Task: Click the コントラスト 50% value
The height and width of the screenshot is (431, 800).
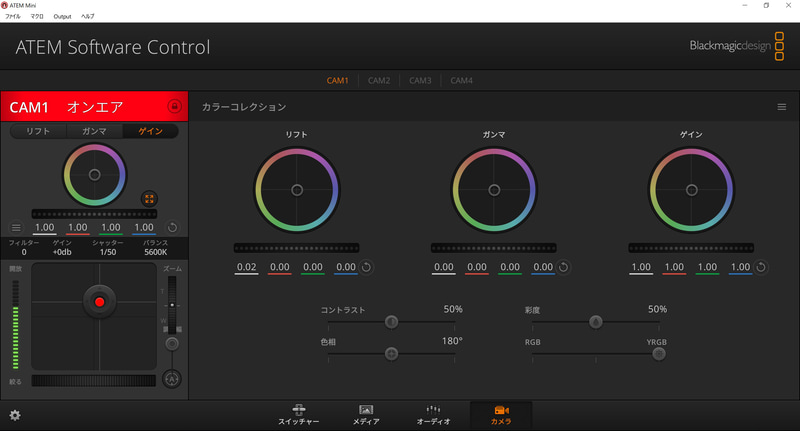Action: point(453,309)
